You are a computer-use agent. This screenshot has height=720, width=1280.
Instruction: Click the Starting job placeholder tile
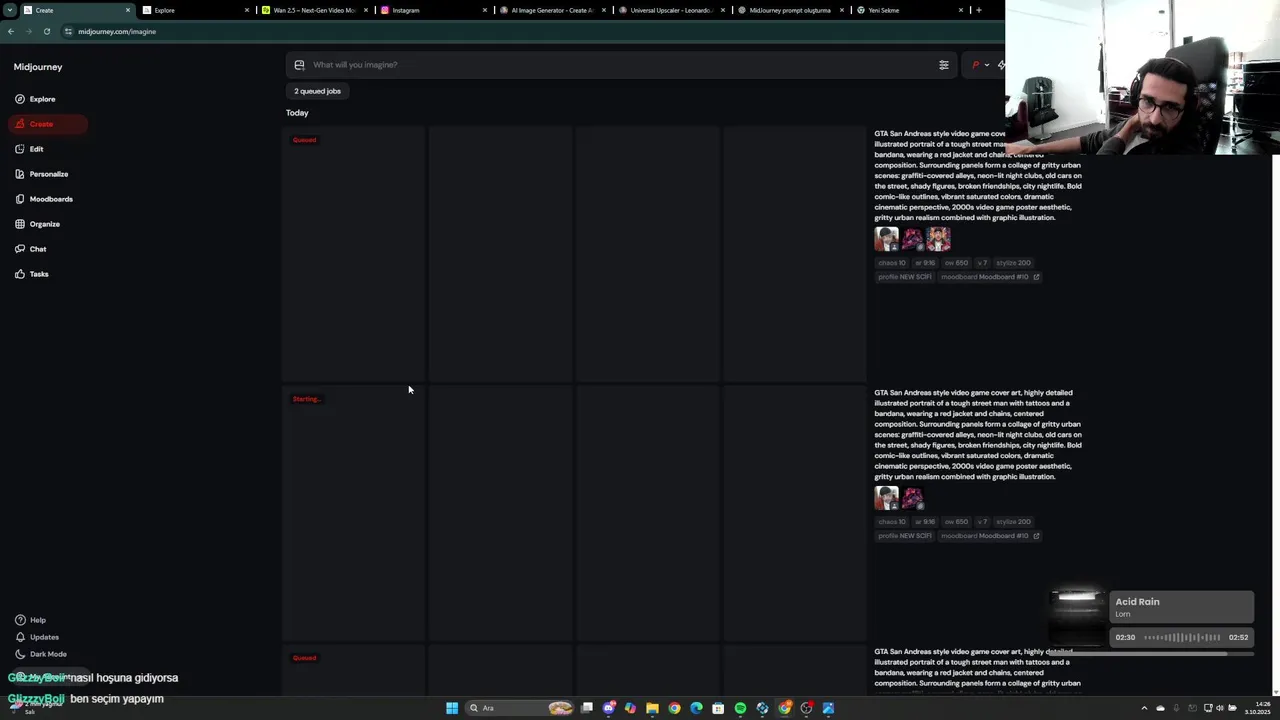(x=353, y=512)
